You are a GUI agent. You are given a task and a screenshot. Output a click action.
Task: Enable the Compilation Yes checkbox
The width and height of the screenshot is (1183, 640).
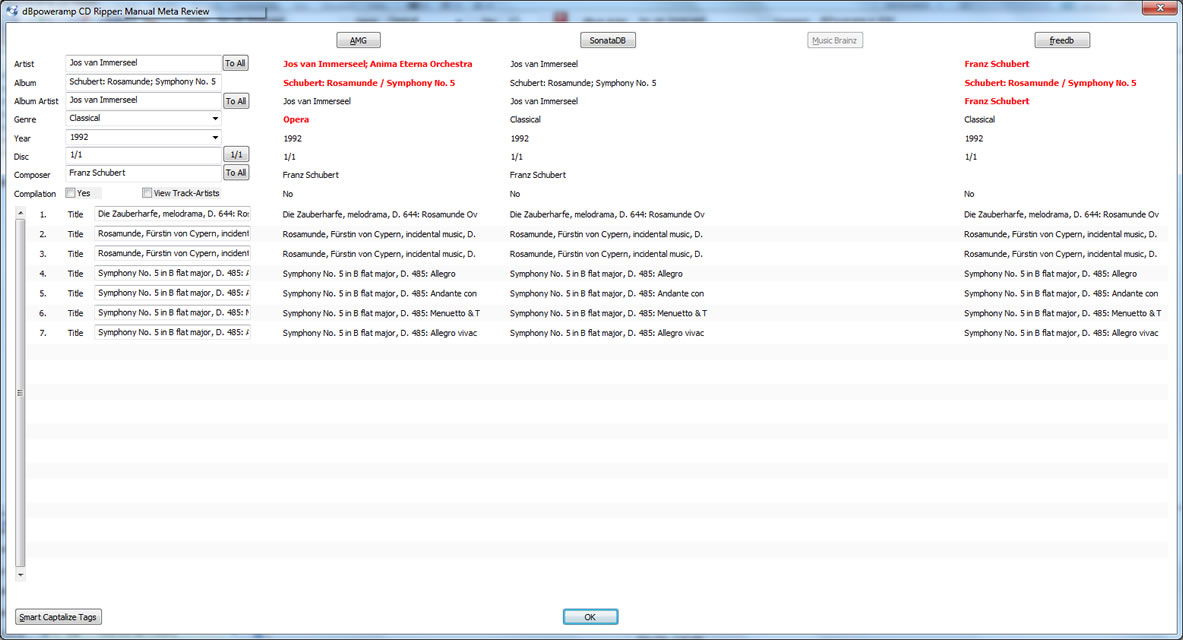pyautogui.click(x=71, y=193)
